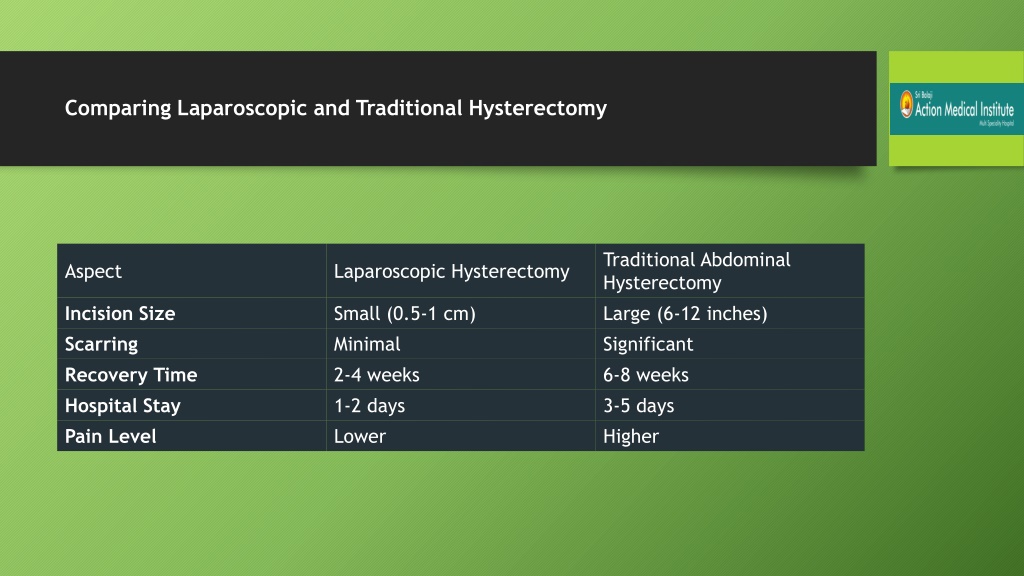Select the 3-5 days cell
1024x576 pixels.
[x=730, y=406]
